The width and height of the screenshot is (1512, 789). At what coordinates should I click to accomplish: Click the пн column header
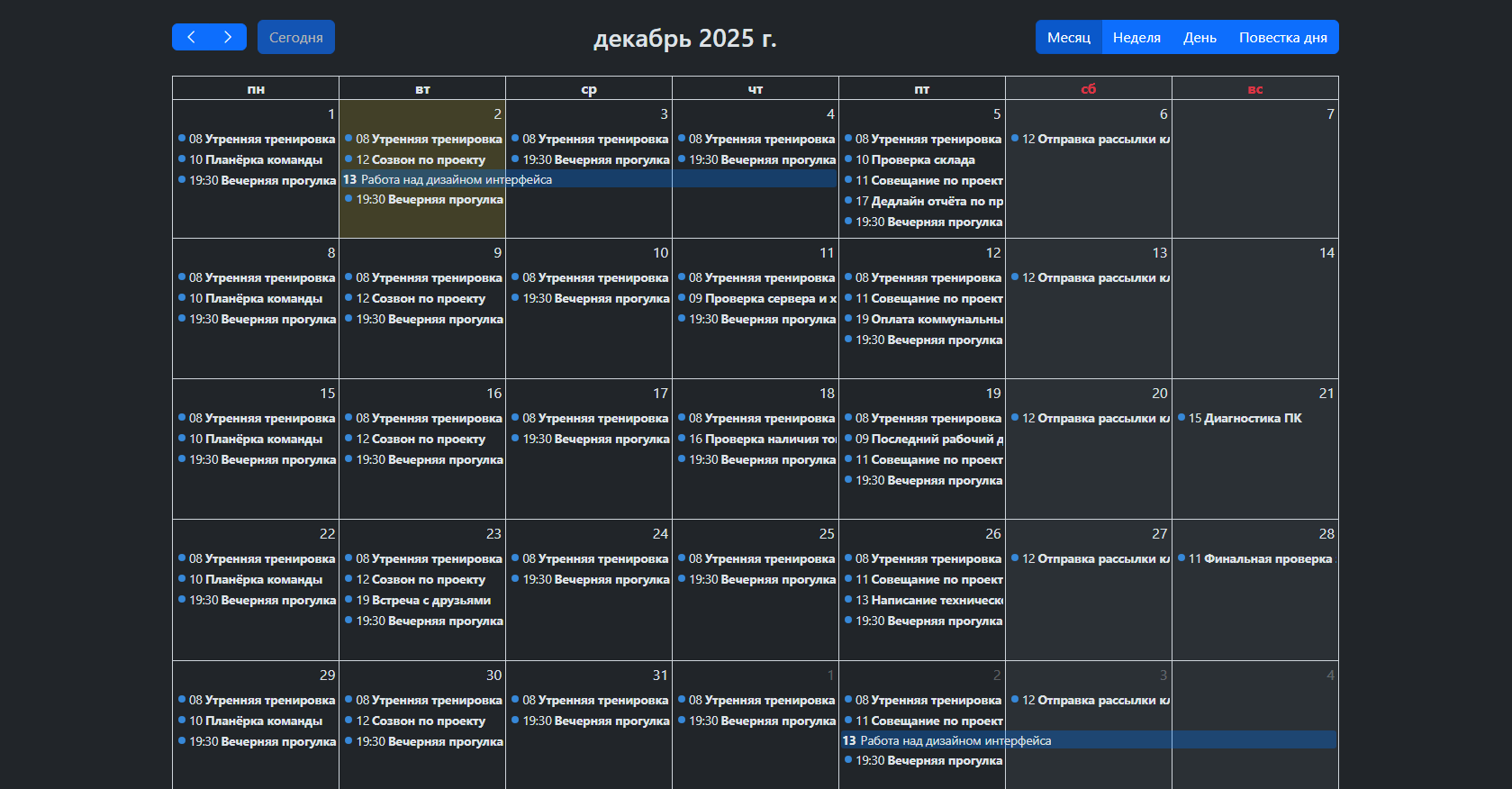pos(256,89)
